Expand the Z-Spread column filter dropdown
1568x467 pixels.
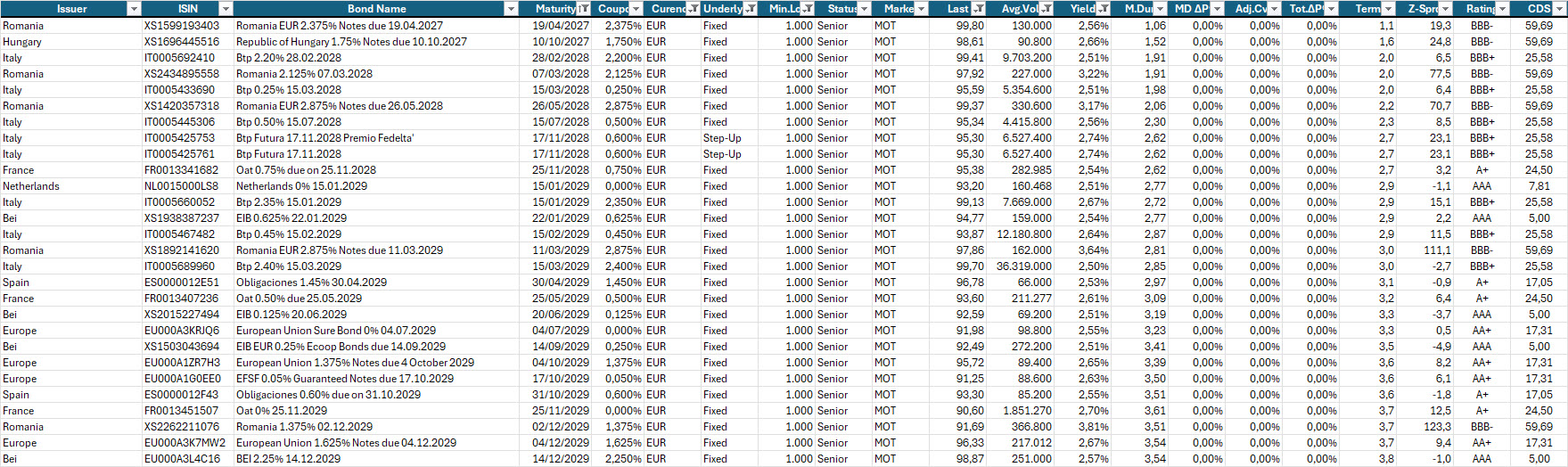pyautogui.click(x=1445, y=9)
